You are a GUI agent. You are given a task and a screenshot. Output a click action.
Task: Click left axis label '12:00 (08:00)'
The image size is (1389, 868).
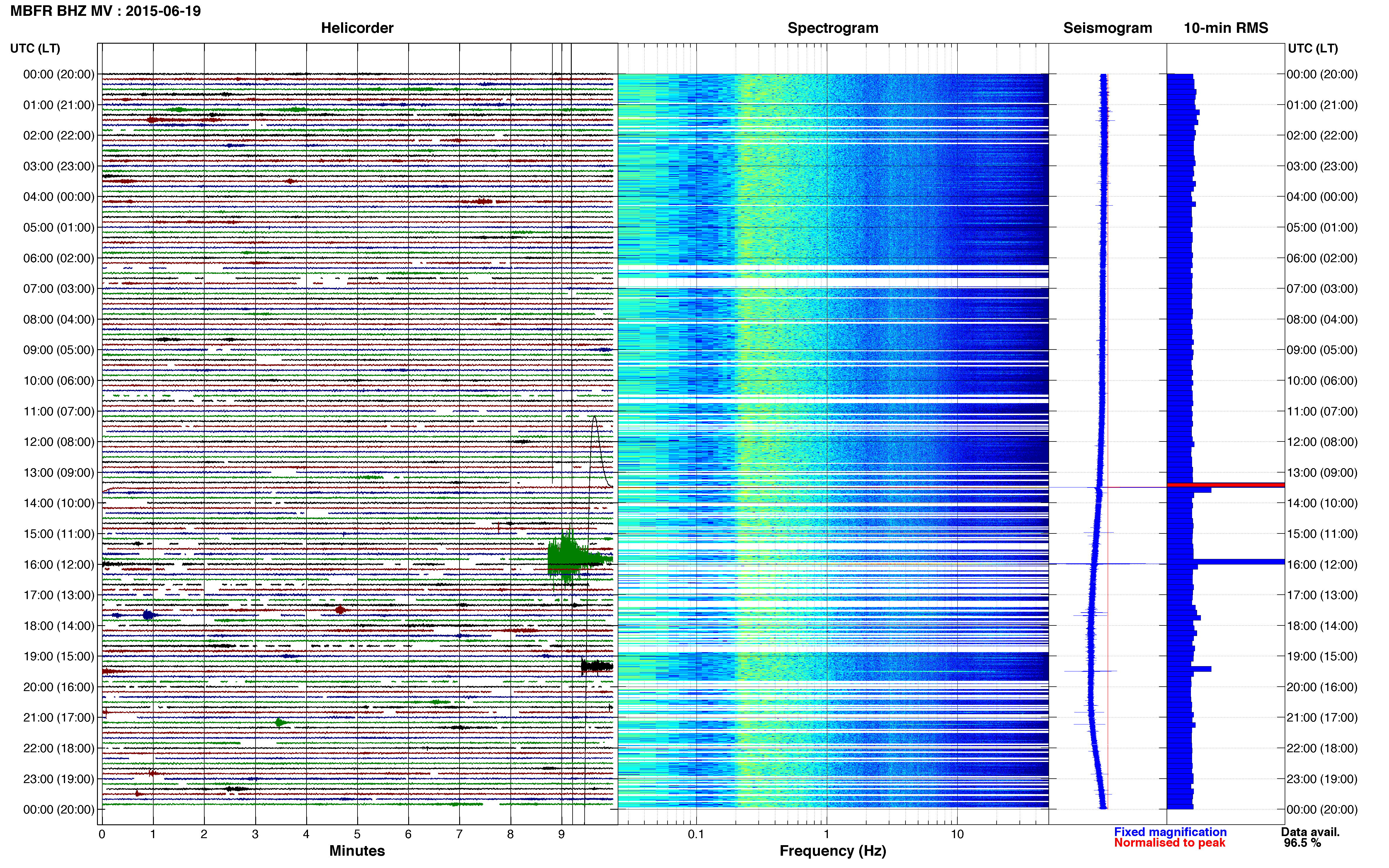point(59,442)
